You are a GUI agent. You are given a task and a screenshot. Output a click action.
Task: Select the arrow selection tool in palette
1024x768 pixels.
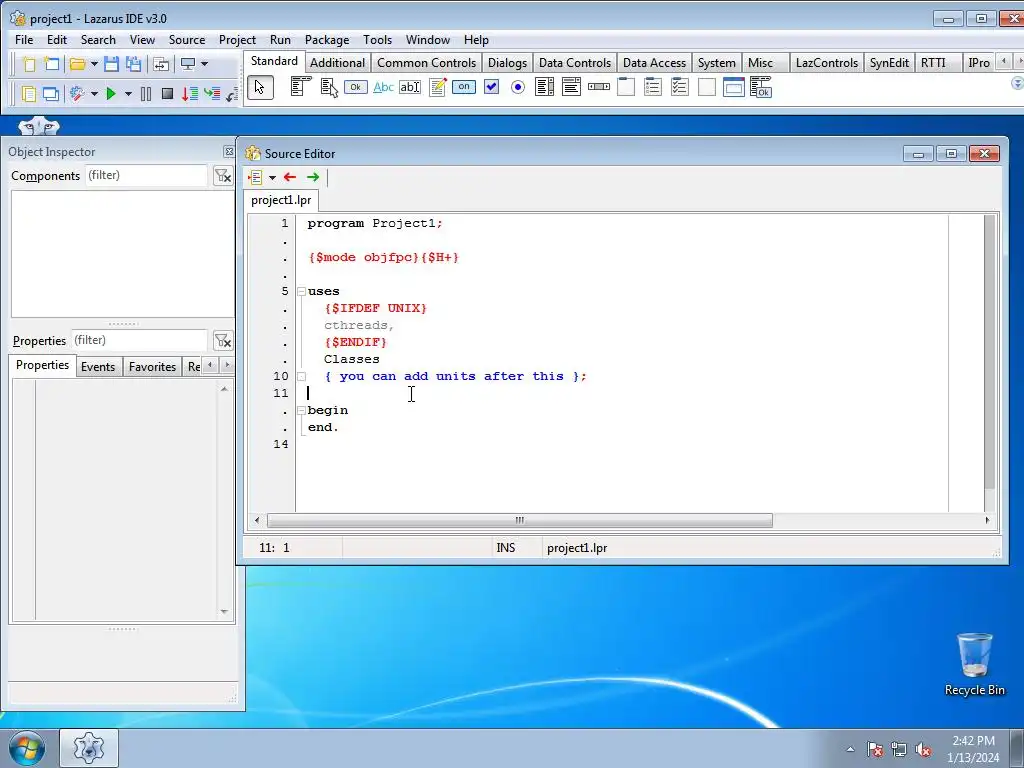[260, 88]
